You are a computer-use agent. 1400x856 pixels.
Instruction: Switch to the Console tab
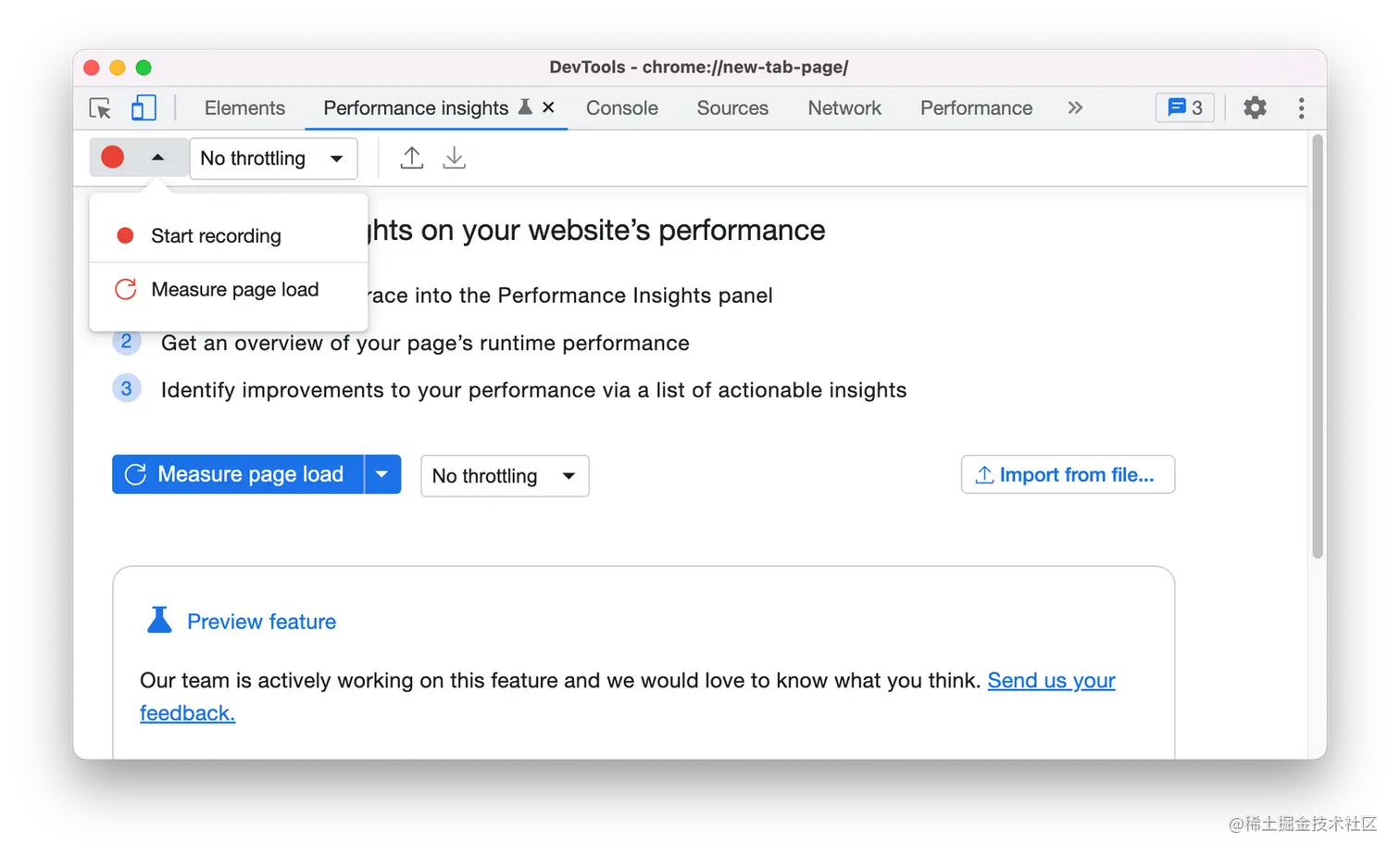click(x=622, y=108)
